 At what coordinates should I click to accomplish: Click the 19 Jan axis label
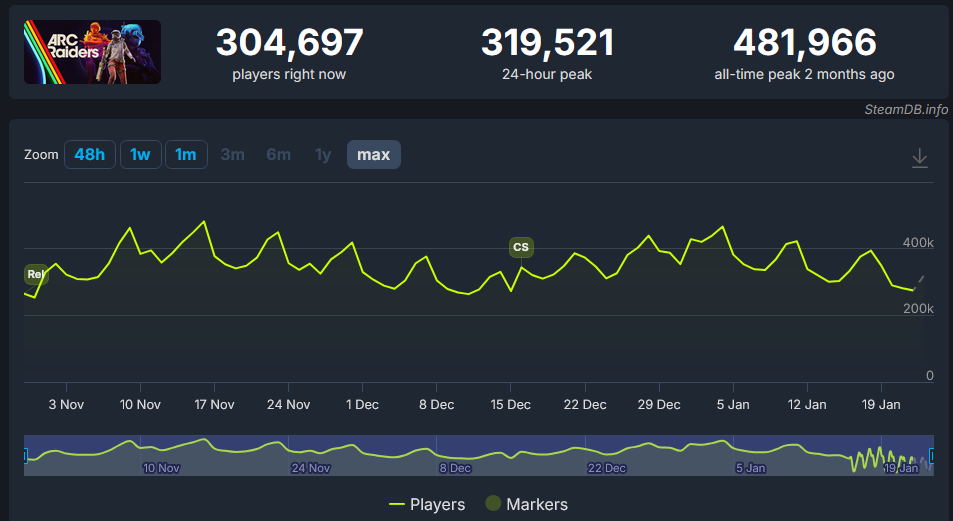(881, 404)
